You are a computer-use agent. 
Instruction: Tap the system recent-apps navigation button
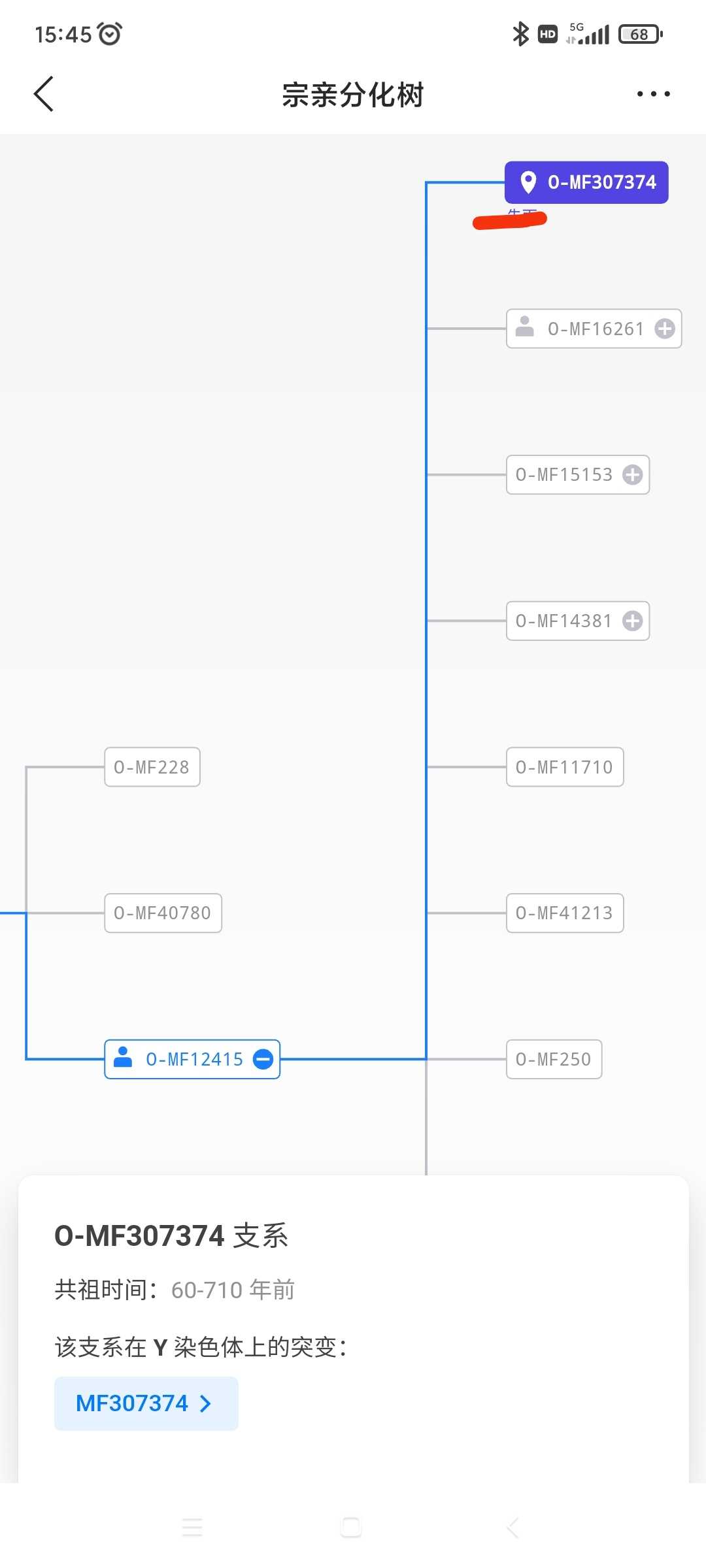tap(192, 1527)
